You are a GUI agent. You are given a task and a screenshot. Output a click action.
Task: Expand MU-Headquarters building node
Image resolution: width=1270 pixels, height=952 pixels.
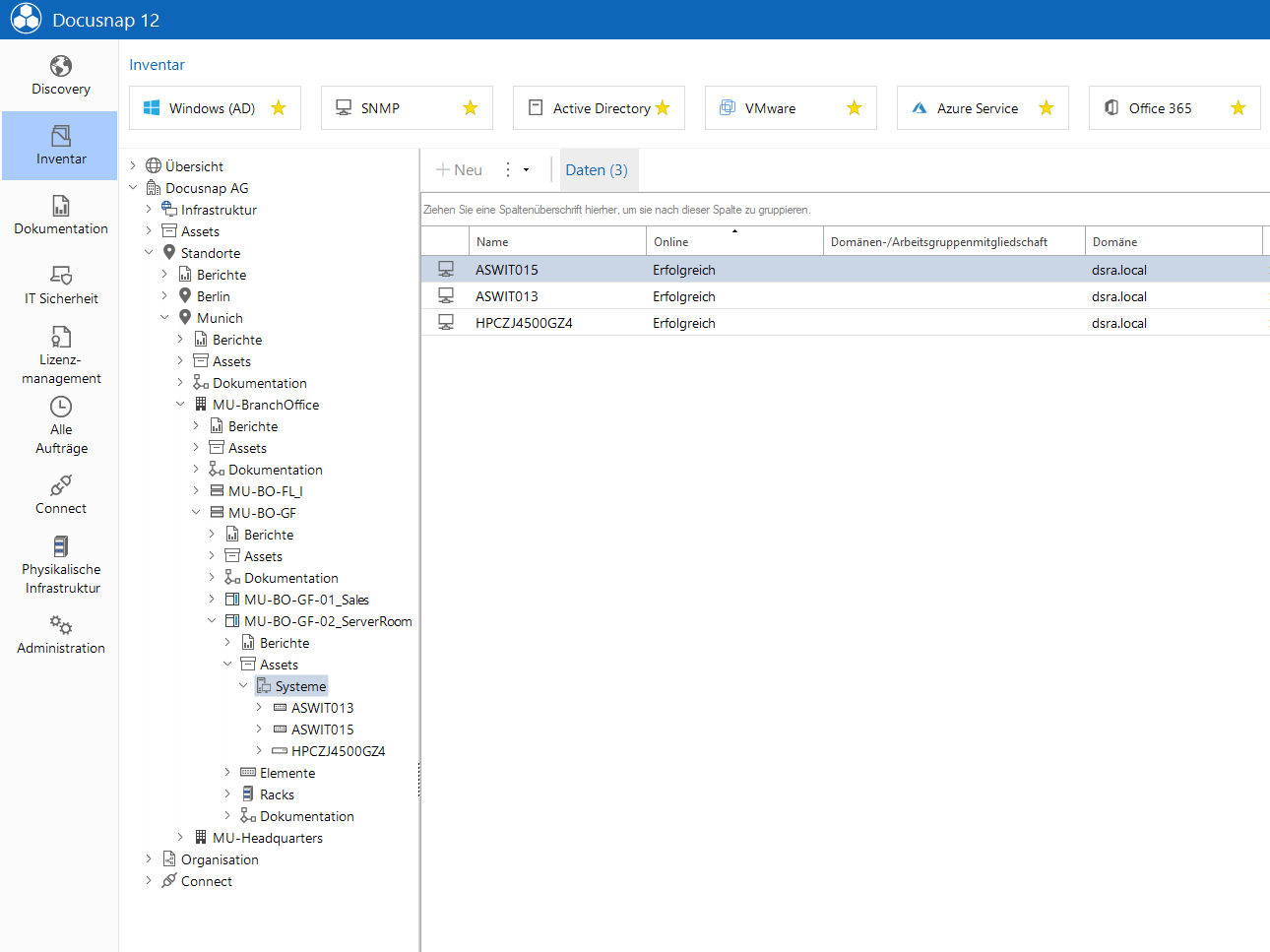click(180, 838)
